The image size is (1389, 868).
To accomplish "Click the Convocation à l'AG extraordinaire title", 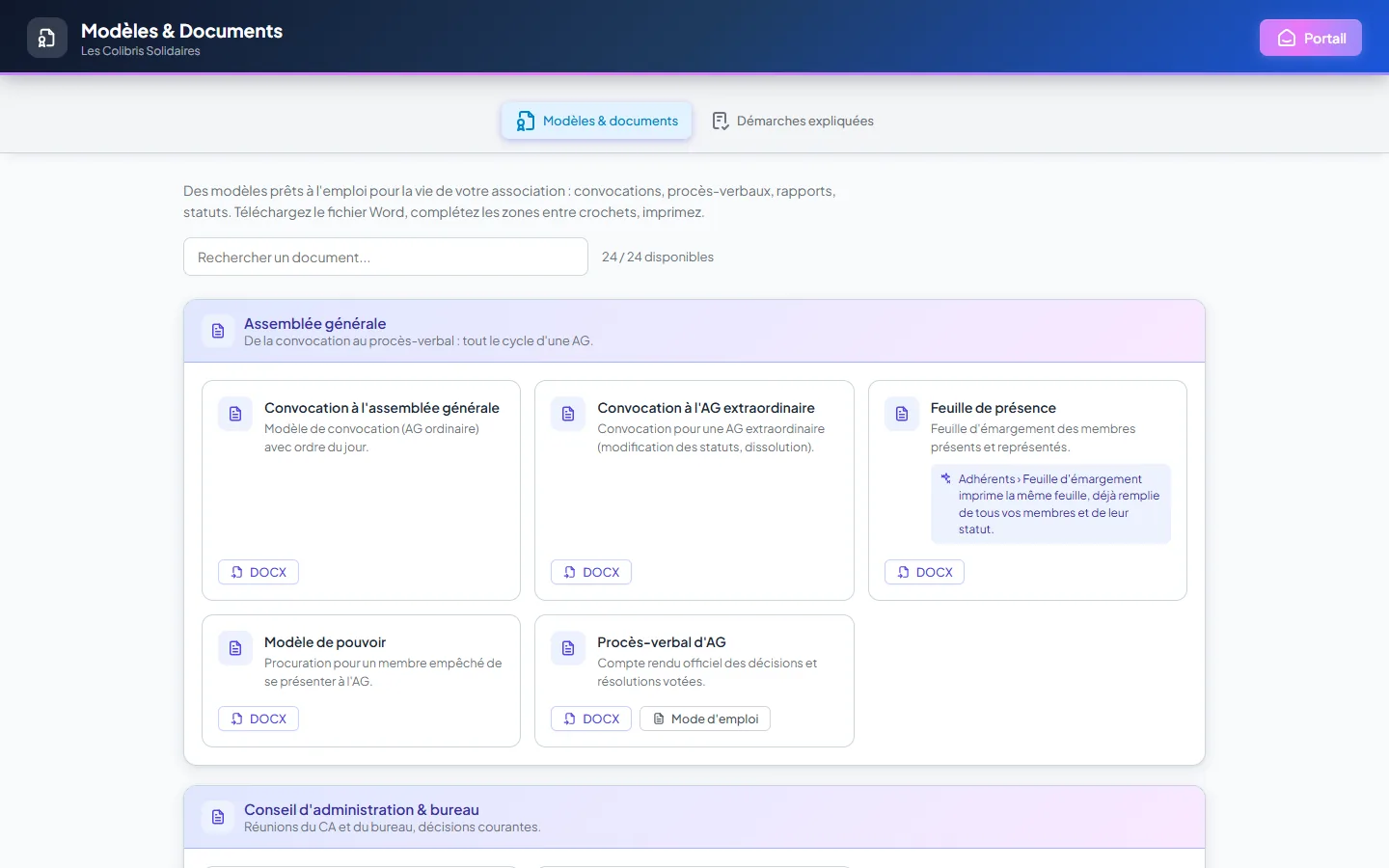I will click(x=706, y=408).
